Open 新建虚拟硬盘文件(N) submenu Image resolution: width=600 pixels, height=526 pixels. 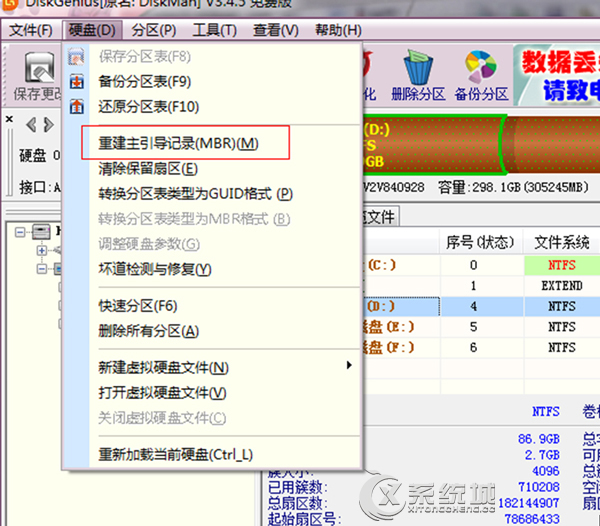pyautogui.click(x=163, y=368)
